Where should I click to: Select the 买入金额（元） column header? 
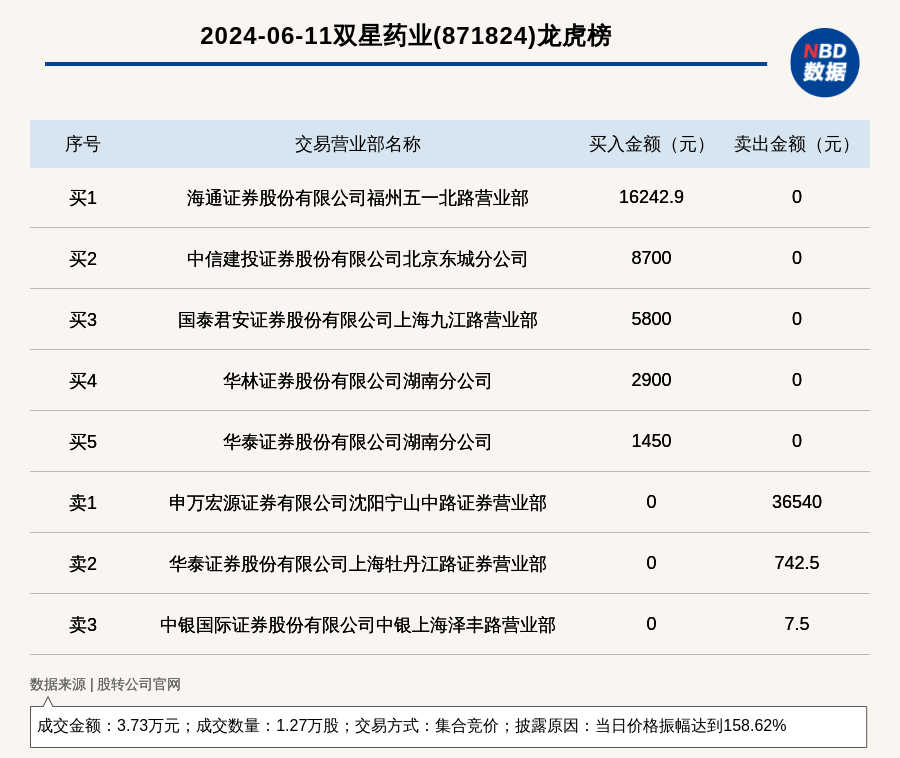[x=651, y=144]
